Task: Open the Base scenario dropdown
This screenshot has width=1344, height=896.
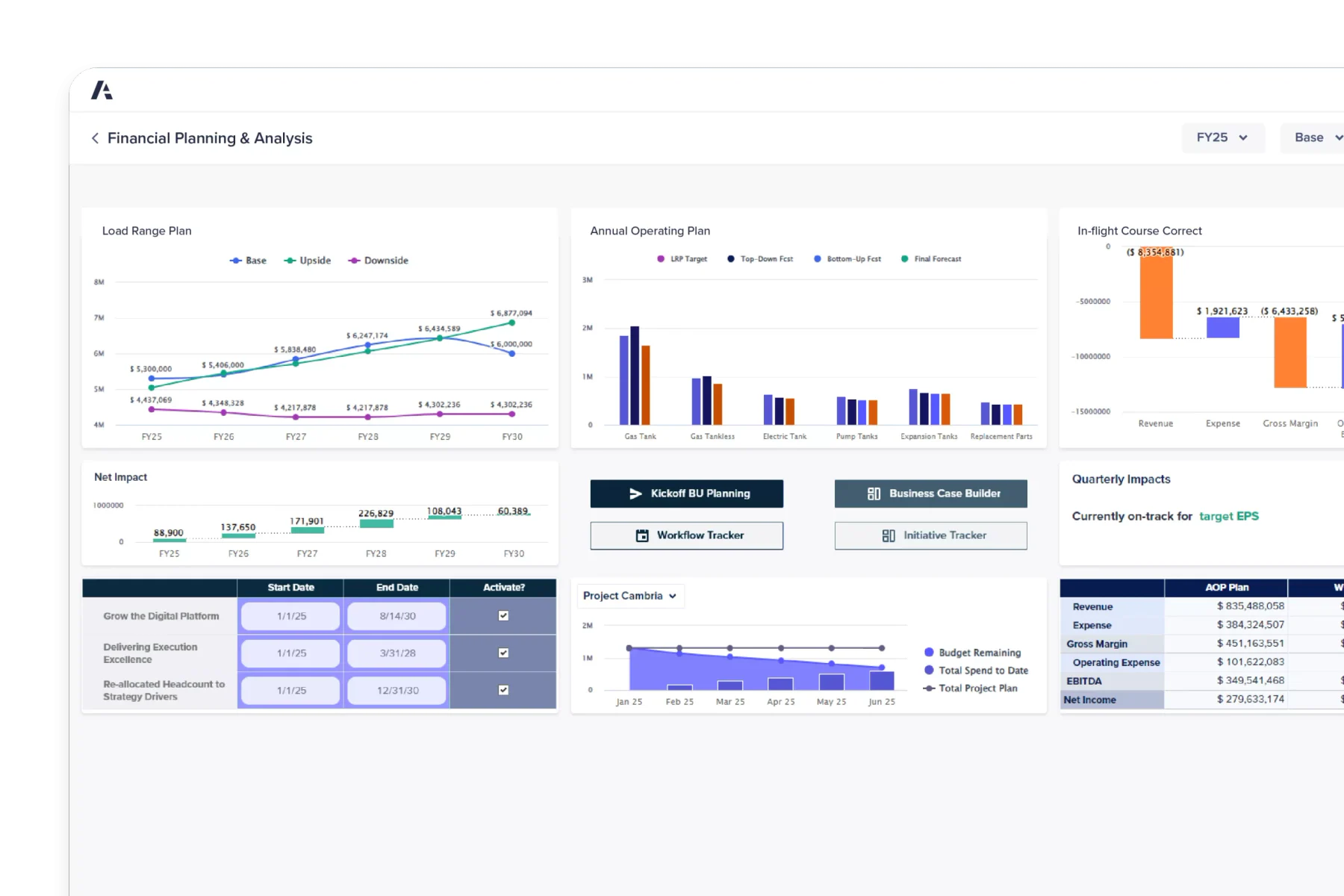Action: pyautogui.click(x=1313, y=138)
